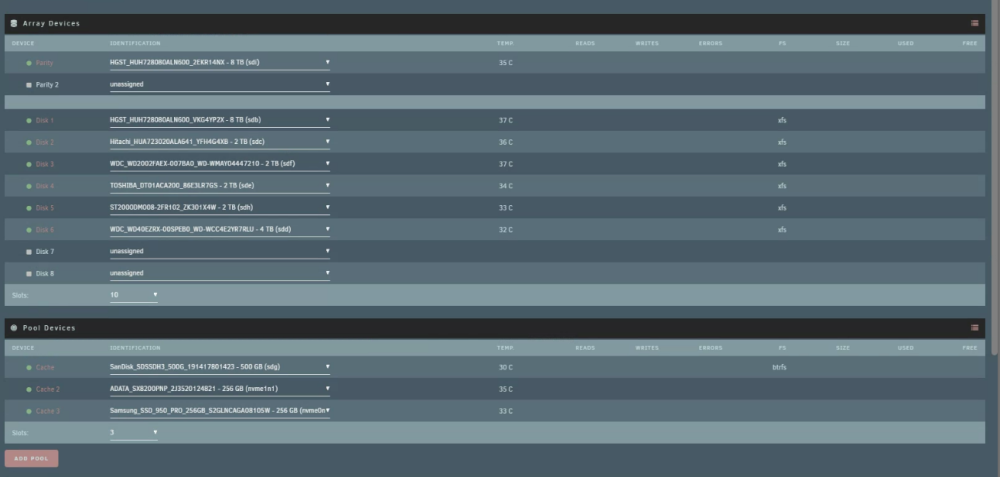Open Disk 5 ST2000DM008 dropdown
This screenshot has width=1000, height=477.
[x=220, y=207]
